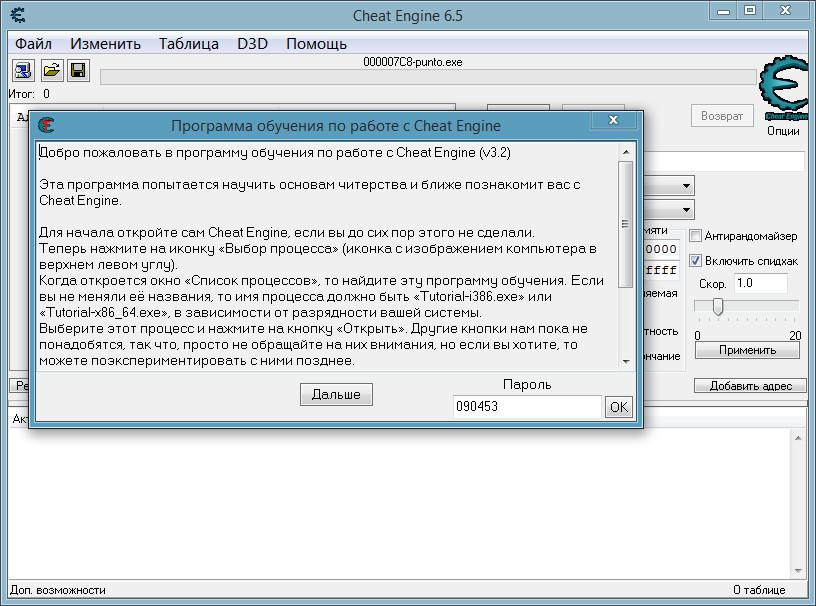This screenshot has height=606, width=816.
Task: Click the Возврат button
Action: [x=722, y=116]
